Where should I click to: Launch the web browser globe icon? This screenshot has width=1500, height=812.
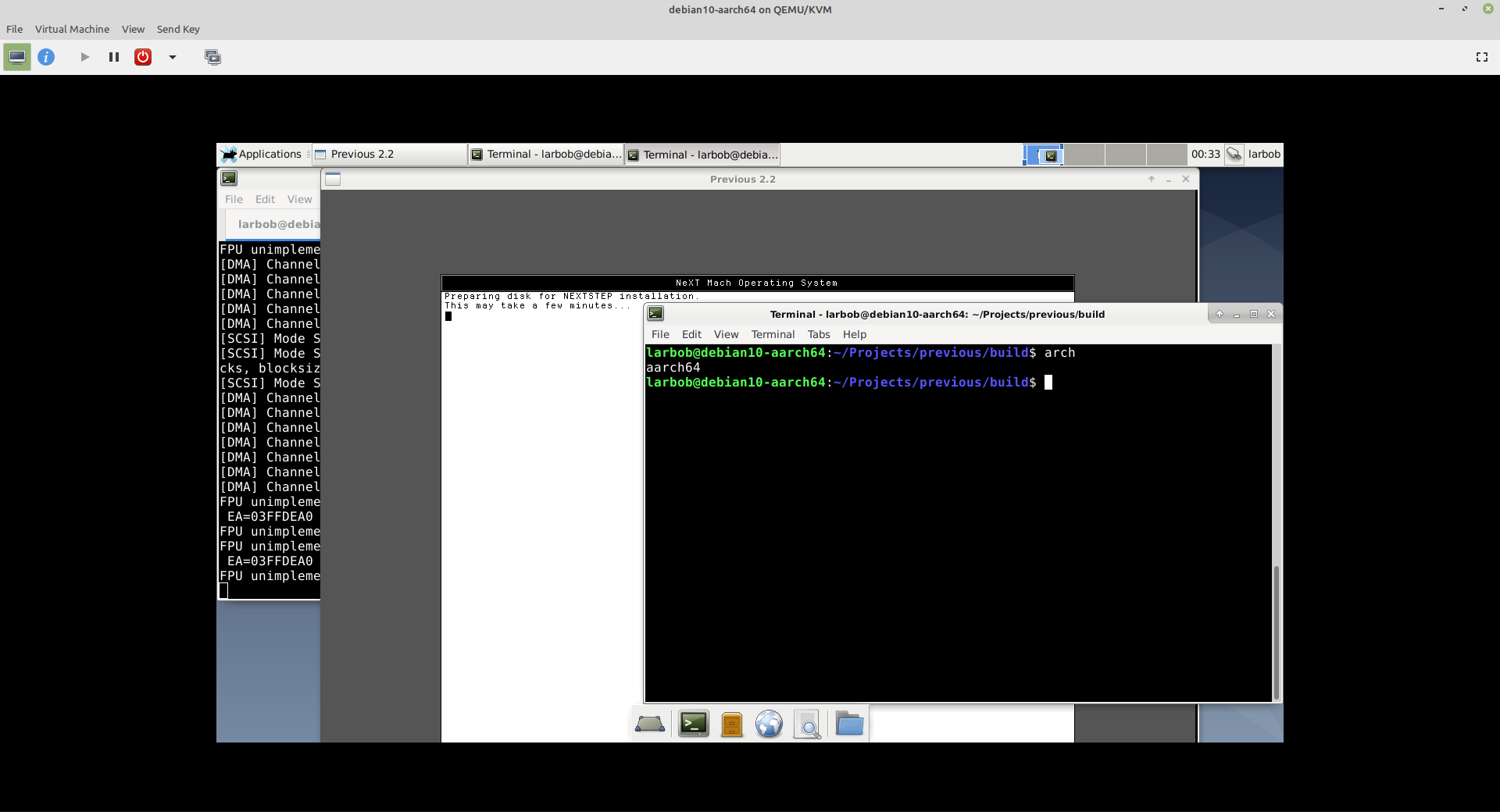coord(769,725)
